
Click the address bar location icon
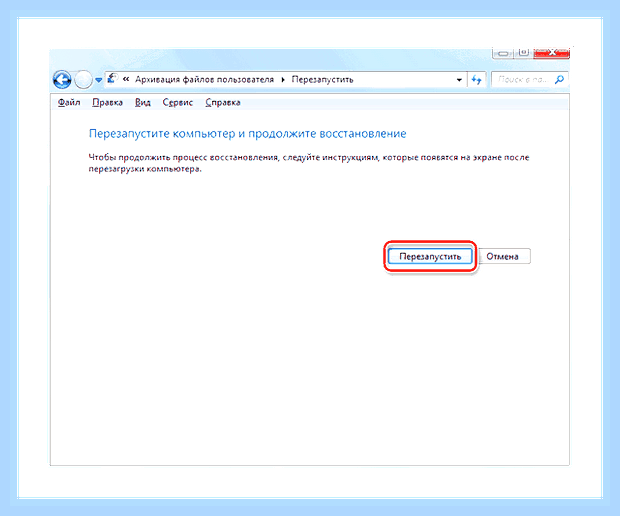pyautogui.click(x=113, y=78)
